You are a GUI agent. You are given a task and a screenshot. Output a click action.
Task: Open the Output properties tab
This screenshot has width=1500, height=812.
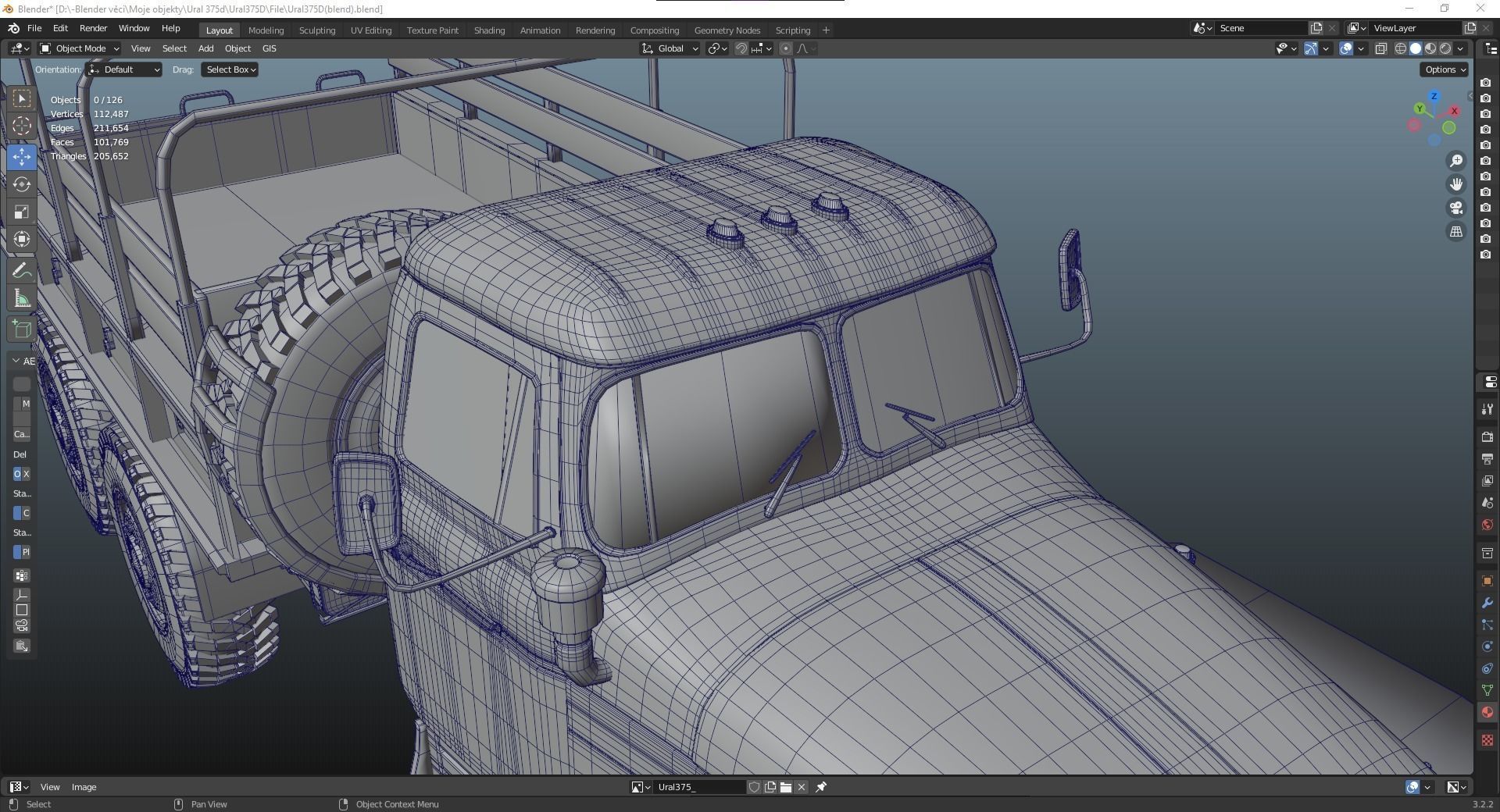click(1487, 459)
